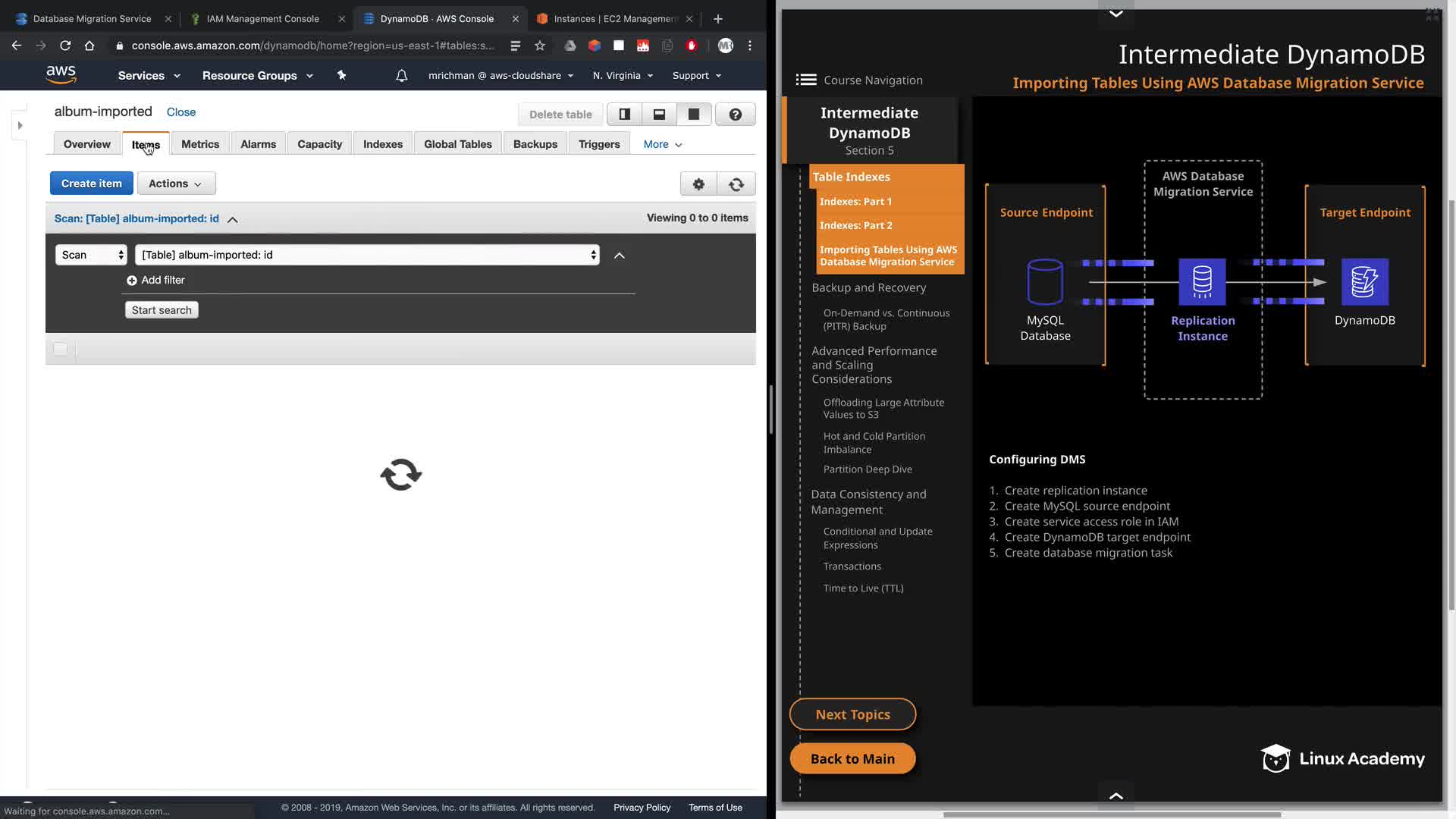Open the table/index selection dropdown
This screenshot has width=1456, height=819.
pyautogui.click(x=367, y=255)
